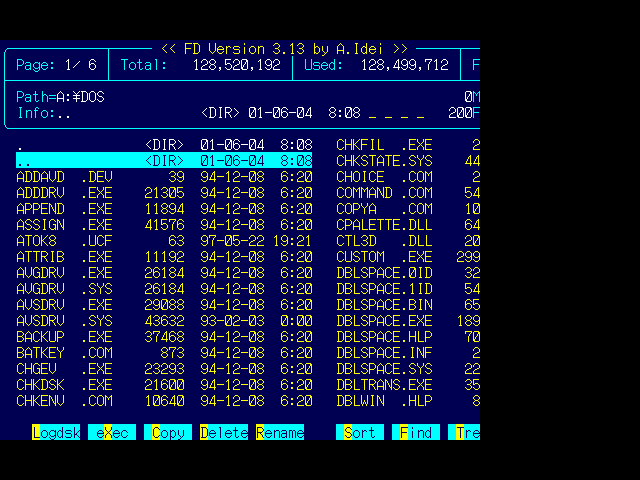Select file AVGDRV.SYS

click(164, 289)
